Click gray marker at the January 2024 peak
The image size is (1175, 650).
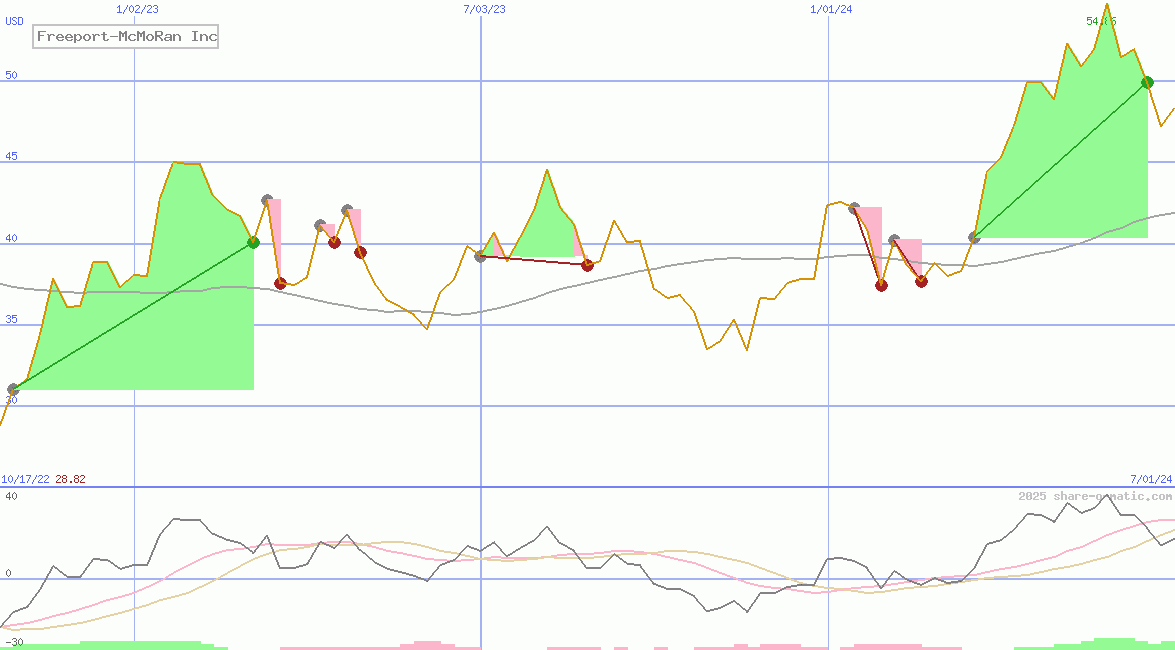tap(854, 208)
